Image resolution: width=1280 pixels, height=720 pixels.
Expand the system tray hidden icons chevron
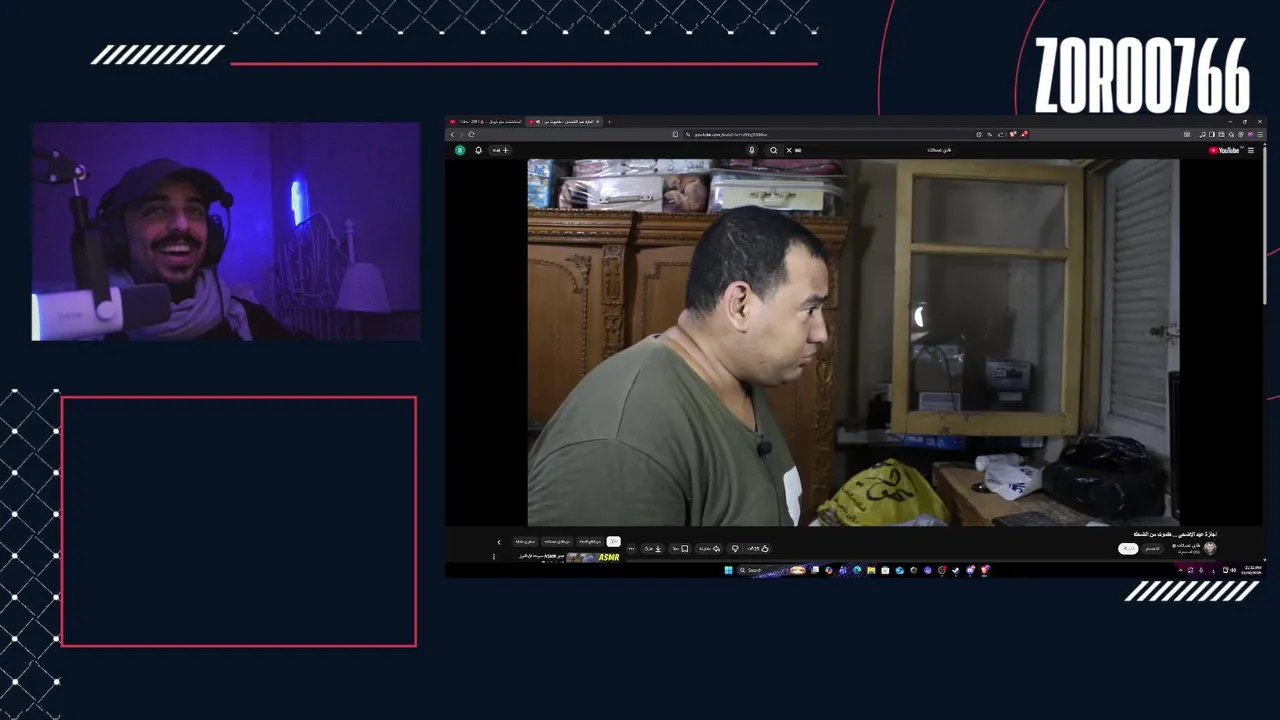click(1180, 570)
